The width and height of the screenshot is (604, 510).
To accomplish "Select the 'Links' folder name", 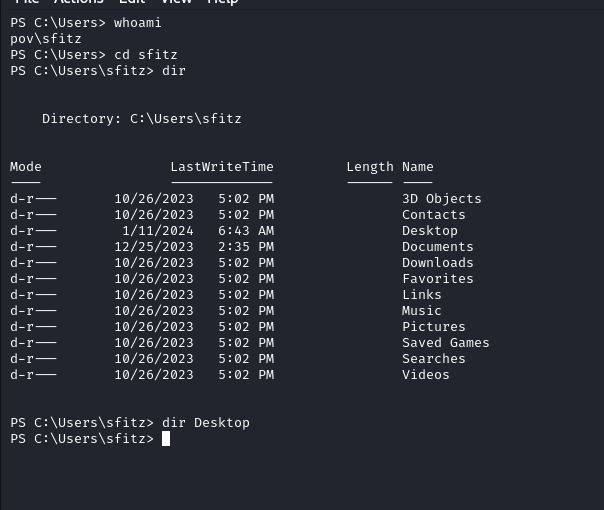I will pos(422,295).
